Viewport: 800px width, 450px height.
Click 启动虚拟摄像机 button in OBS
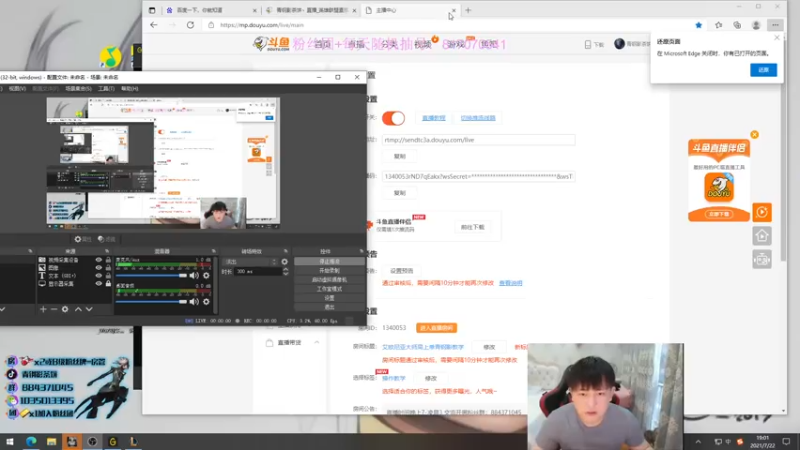330,280
